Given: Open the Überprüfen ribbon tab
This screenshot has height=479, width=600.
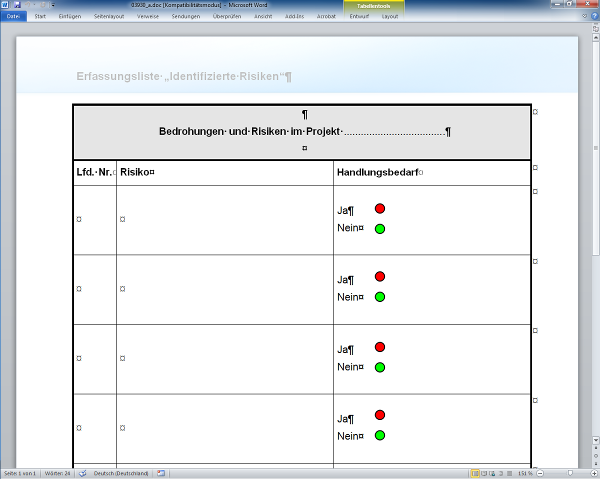Looking at the screenshot, I should point(229,16).
